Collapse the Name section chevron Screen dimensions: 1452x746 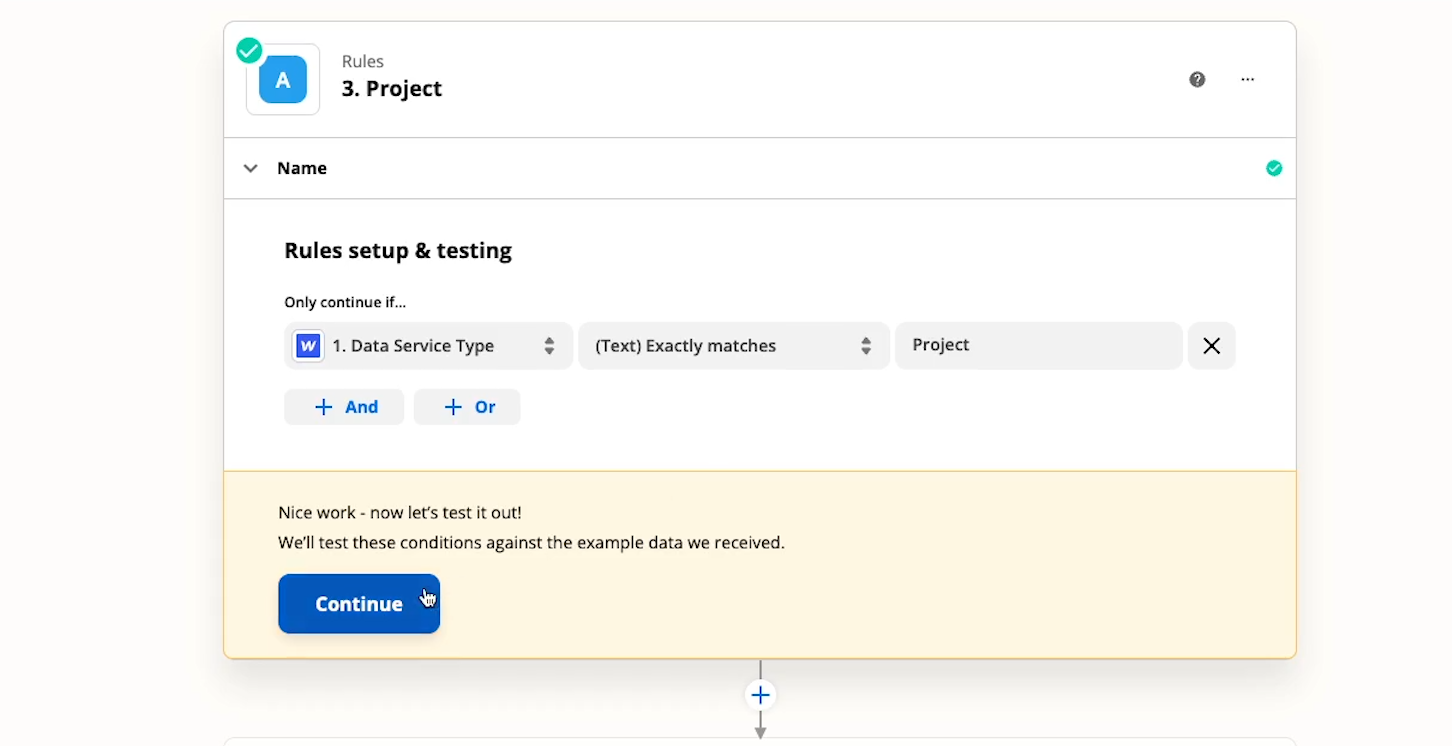point(251,168)
